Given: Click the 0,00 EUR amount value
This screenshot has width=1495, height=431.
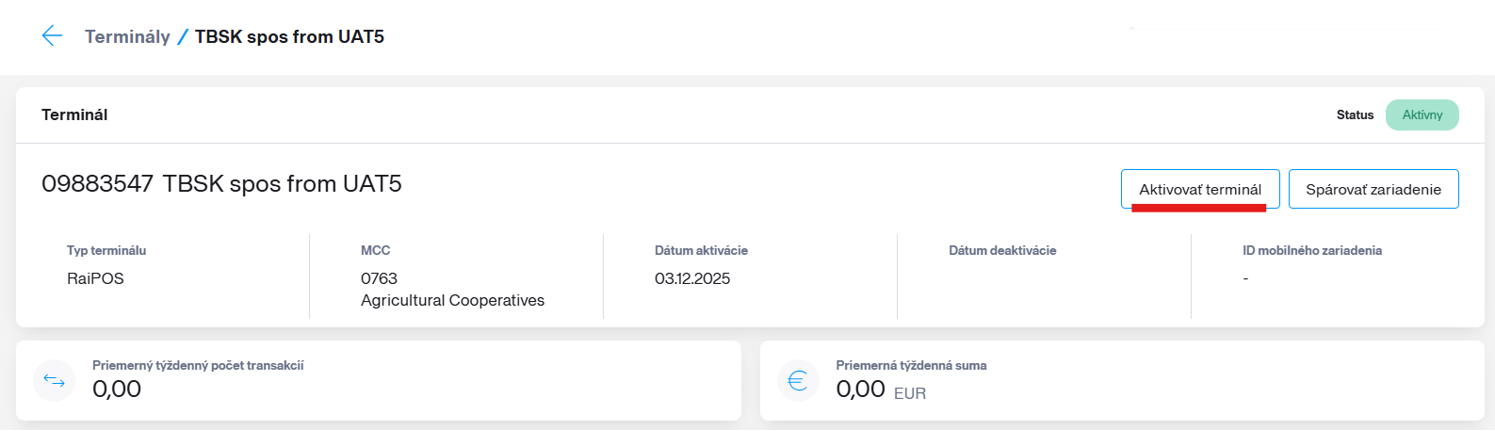Looking at the screenshot, I should [881, 390].
